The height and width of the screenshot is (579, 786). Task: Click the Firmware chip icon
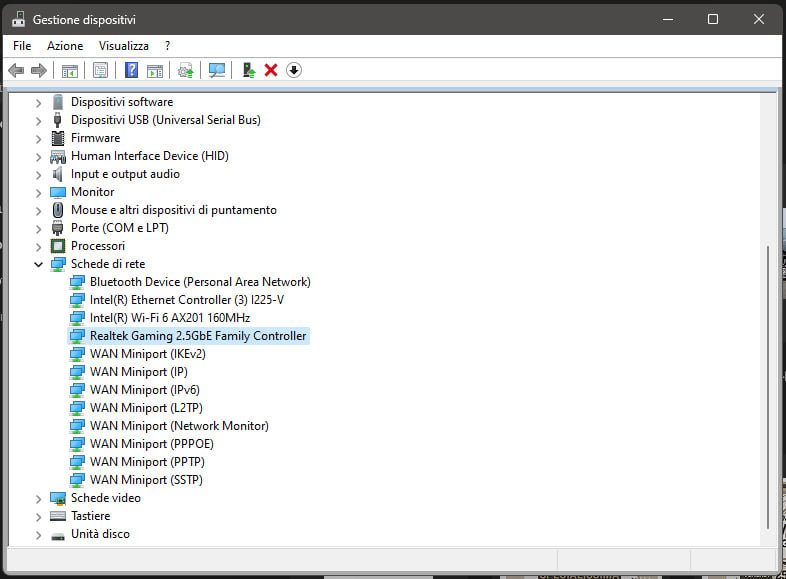58,138
